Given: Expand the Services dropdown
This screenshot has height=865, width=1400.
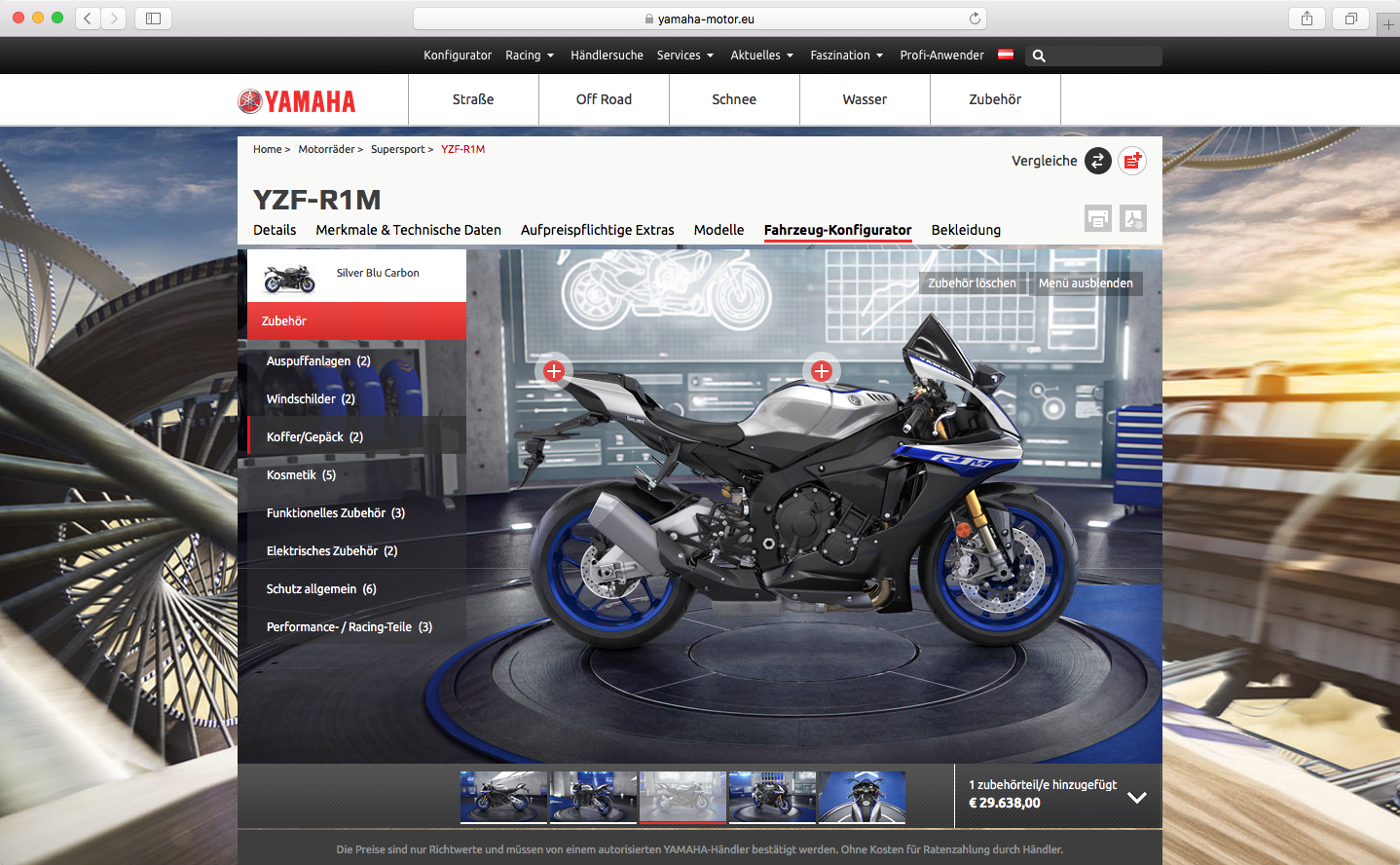Looking at the screenshot, I should (685, 56).
